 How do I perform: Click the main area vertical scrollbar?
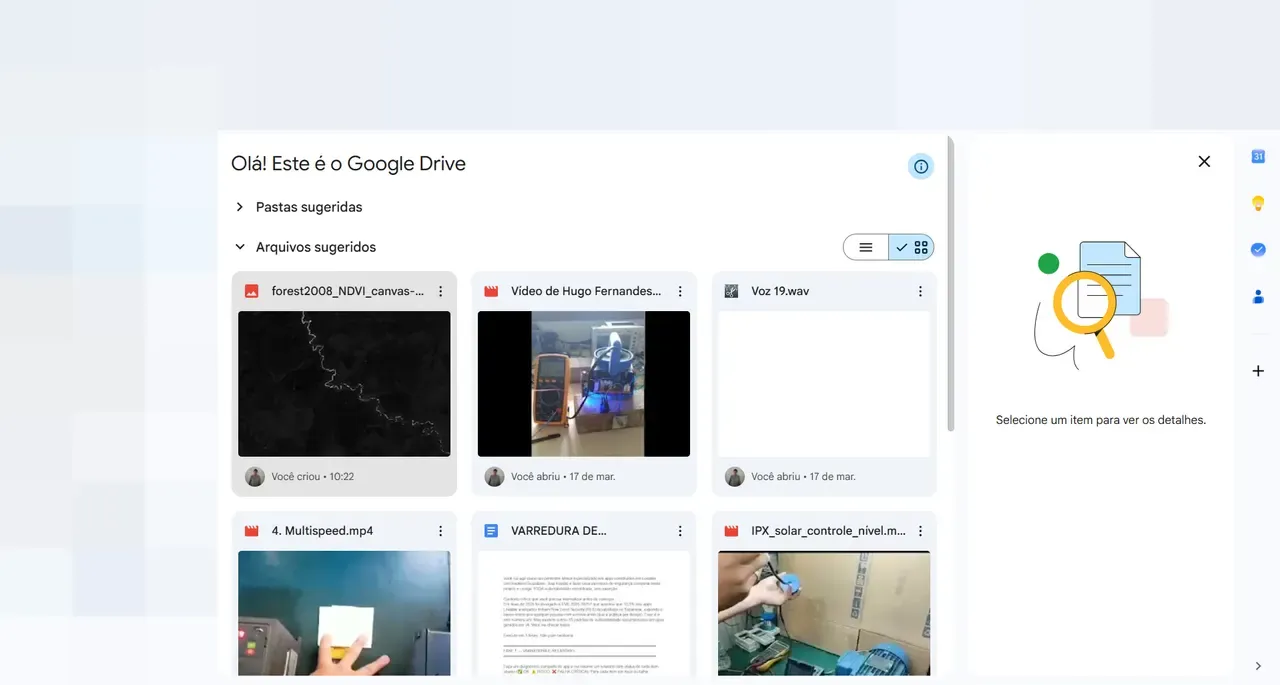tap(951, 285)
